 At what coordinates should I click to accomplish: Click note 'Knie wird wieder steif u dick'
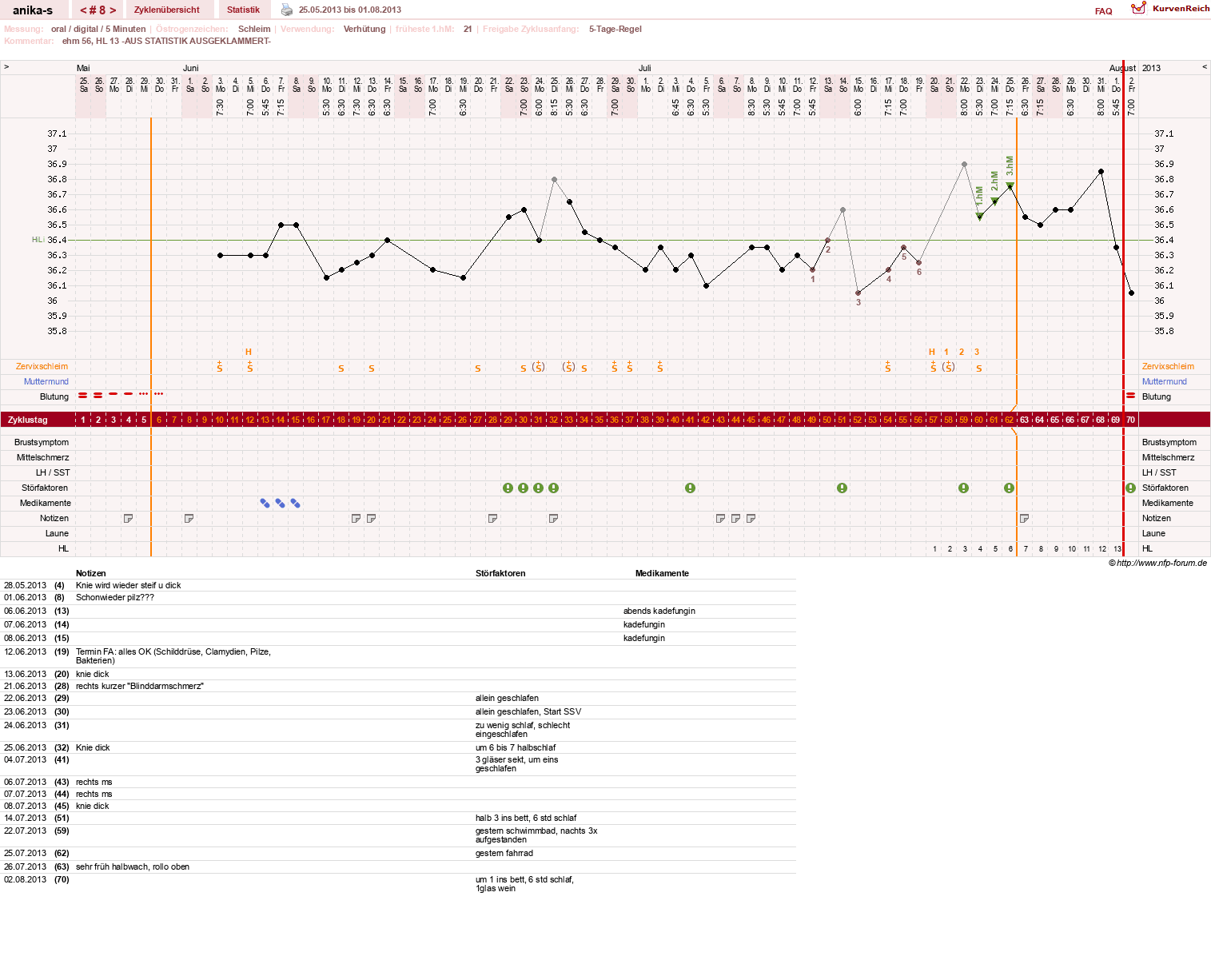128,585
